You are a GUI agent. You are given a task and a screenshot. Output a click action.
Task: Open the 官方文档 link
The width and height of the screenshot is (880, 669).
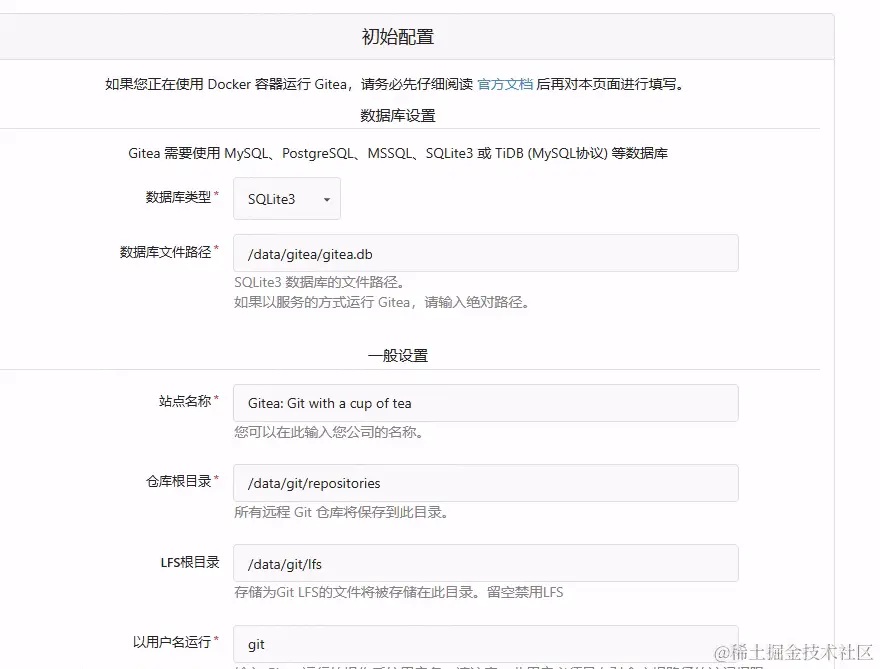coord(505,84)
